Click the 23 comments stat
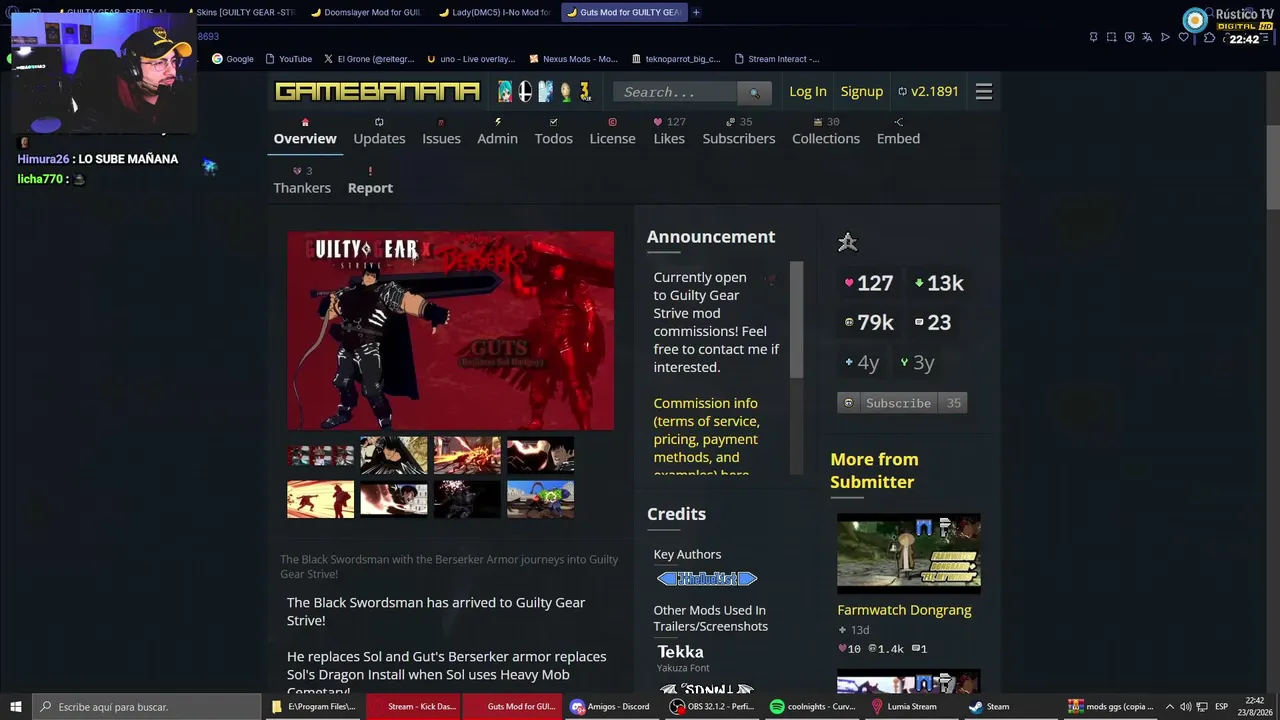 point(933,322)
